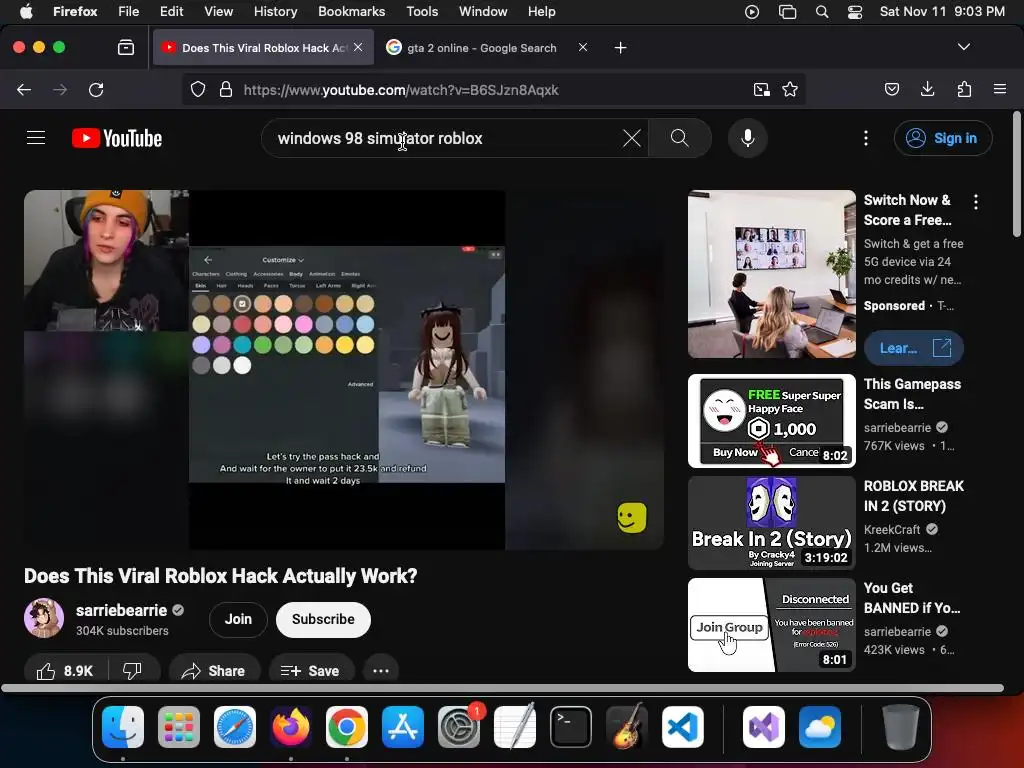Click the video player to pause playback

click(344, 370)
